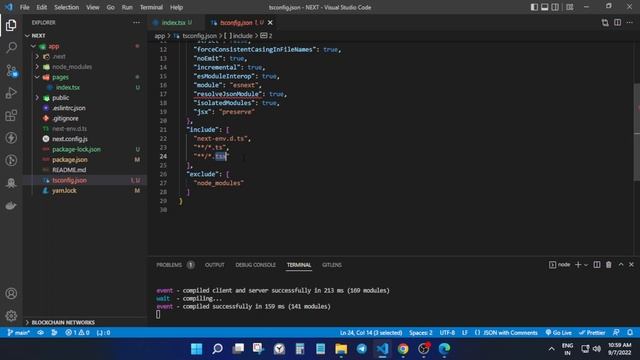Image resolution: width=640 pixels, height=360 pixels.
Task: Toggle the primary side bar layout icon
Action: [534, 7]
